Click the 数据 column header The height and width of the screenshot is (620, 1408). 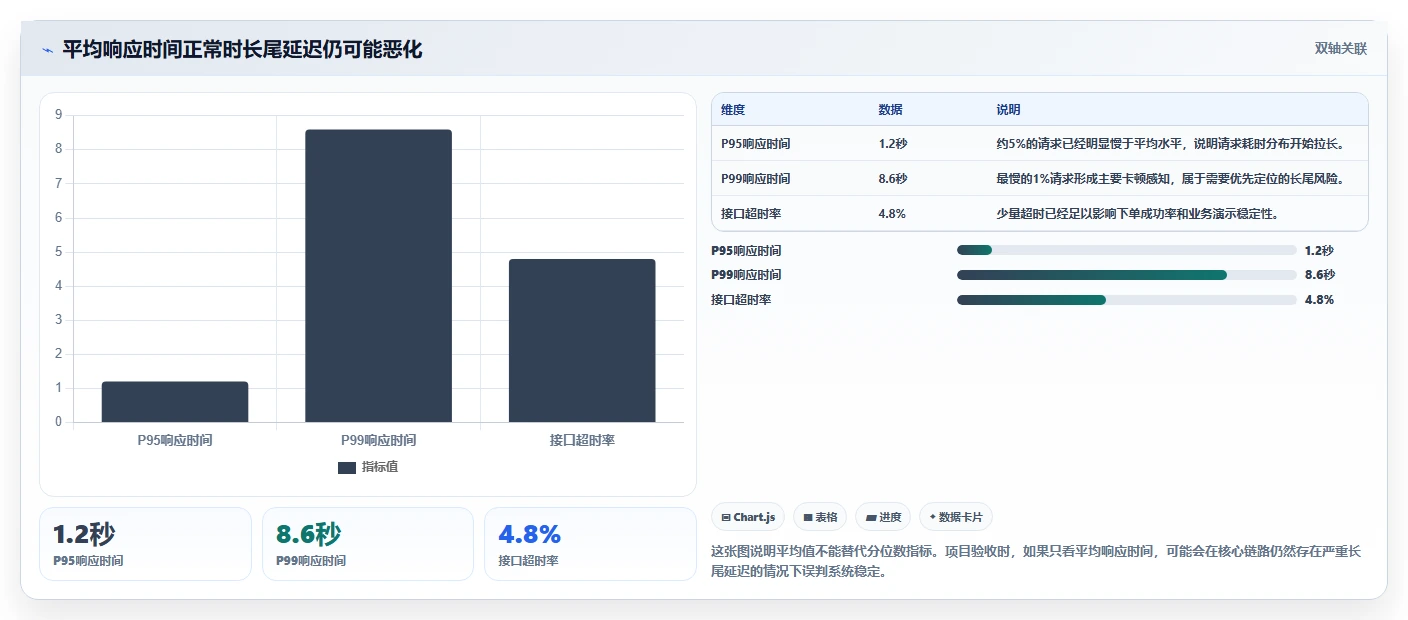coord(890,110)
